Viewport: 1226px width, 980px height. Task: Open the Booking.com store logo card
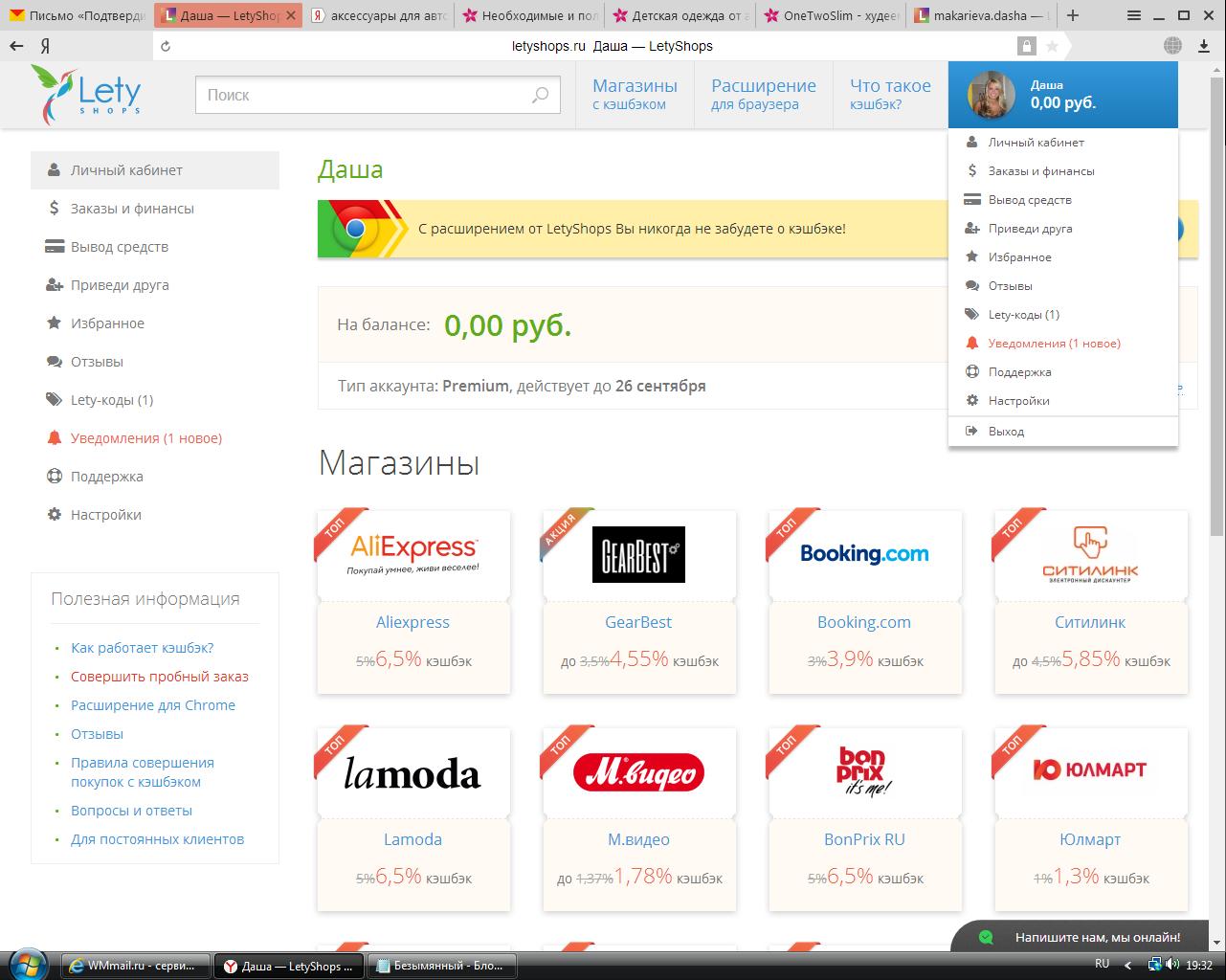pos(864,554)
